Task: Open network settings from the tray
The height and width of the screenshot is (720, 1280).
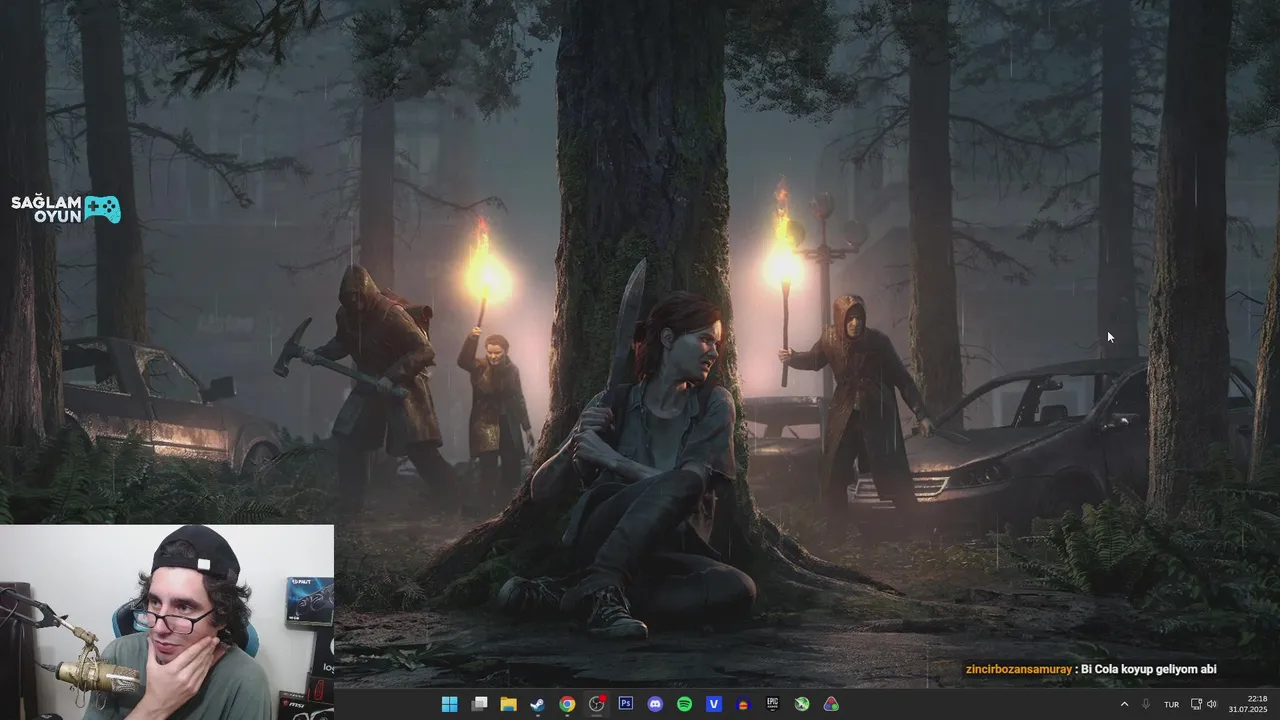Action: pyautogui.click(x=1197, y=704)
